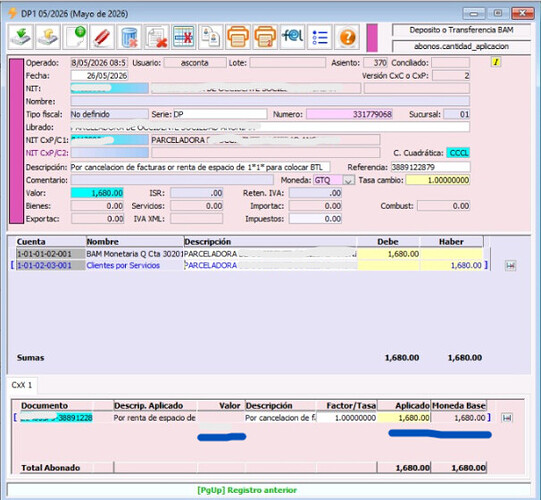The height and width of the screenshot is (500, 541).
Task: Click the duplicate documents icon
Action: tap(211, 36)
